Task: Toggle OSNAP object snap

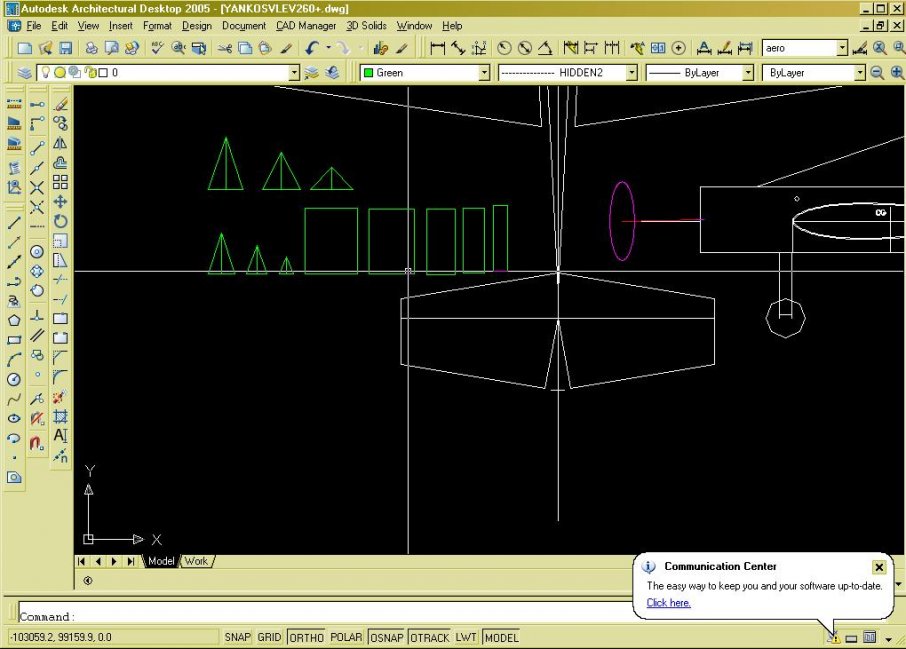Action: pos(387,637)
